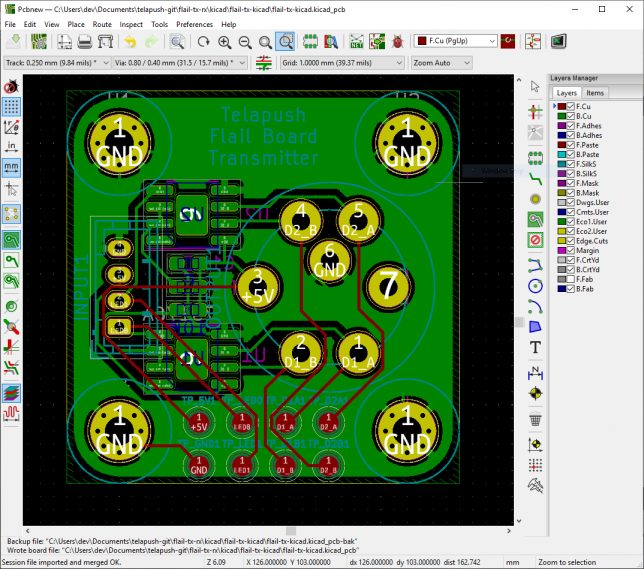Toggle Margin layer visibility checkbox
The height and width of the screenshot is (569, 644).
pyautogui.click(x=570, y=251)
